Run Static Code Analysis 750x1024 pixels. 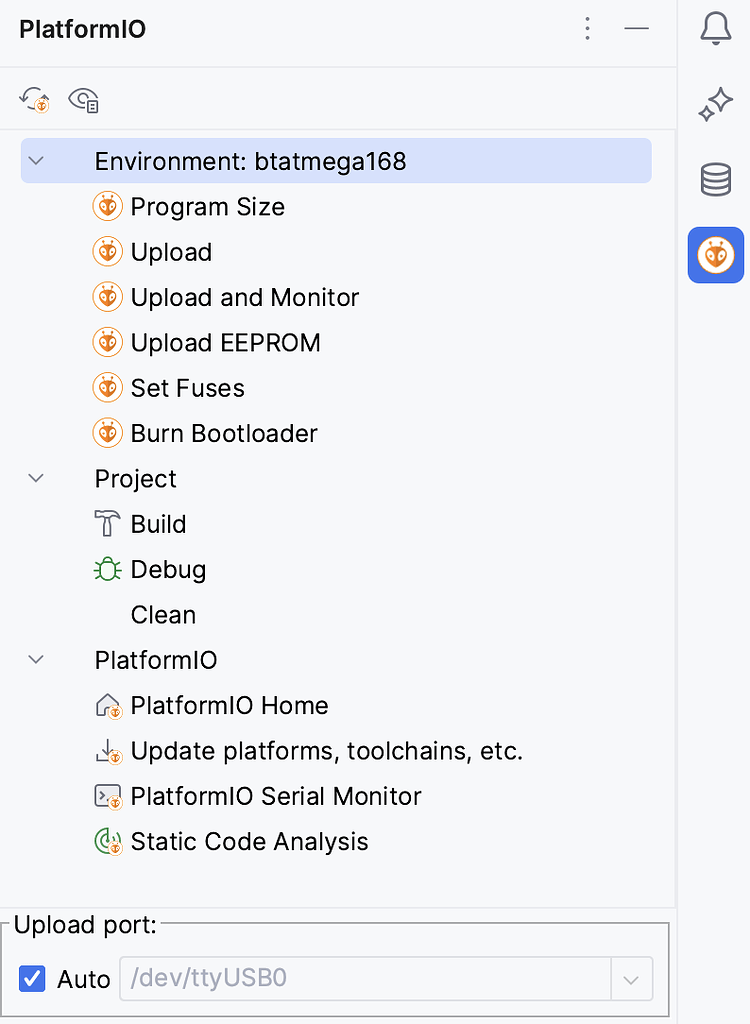pyautogui.click(x=249, y=841)
